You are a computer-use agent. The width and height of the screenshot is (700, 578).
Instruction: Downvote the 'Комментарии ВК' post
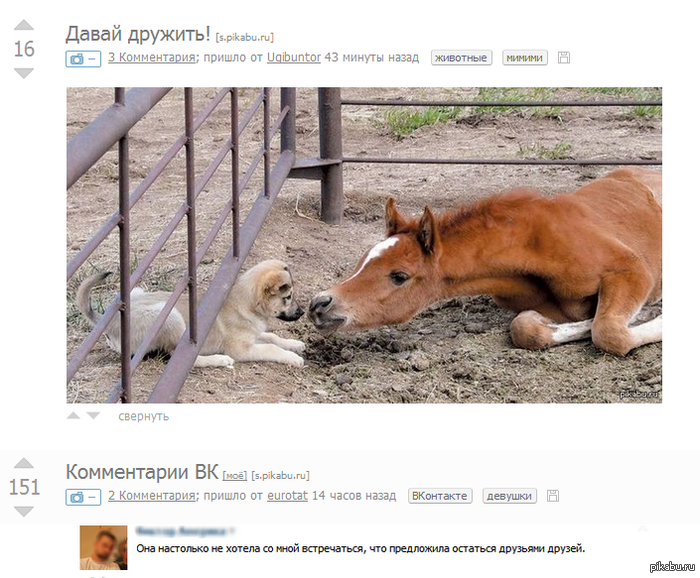click(x=24, y=511)
